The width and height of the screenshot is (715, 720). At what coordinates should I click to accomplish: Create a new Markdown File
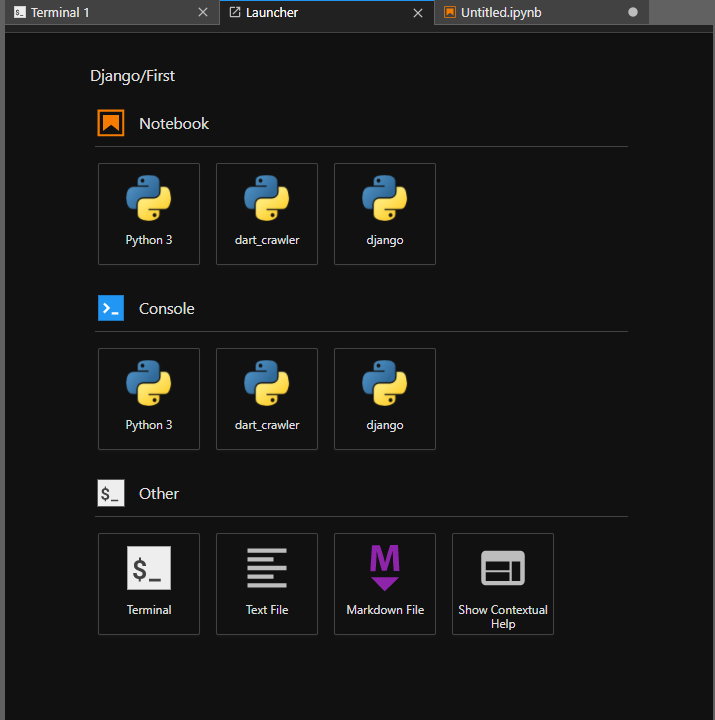point(385,584)
